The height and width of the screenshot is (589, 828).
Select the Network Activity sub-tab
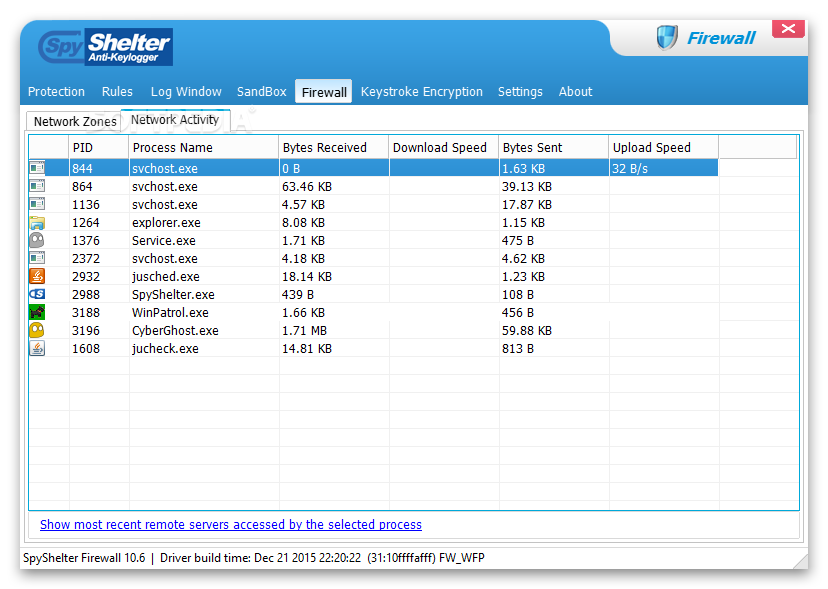click(x=175, y=120)
